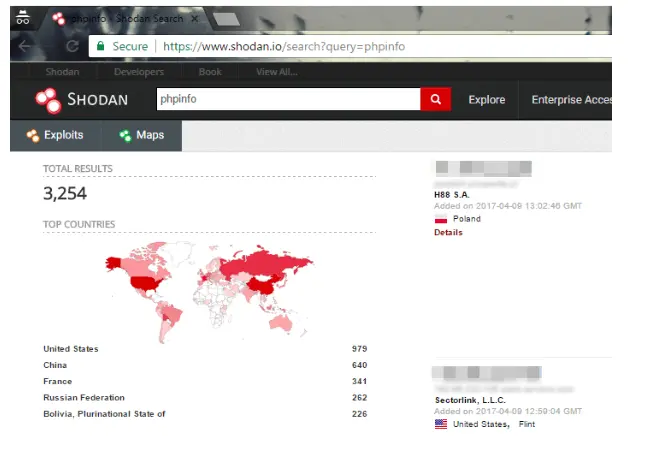Open the Maps section

tap(142, 135)
